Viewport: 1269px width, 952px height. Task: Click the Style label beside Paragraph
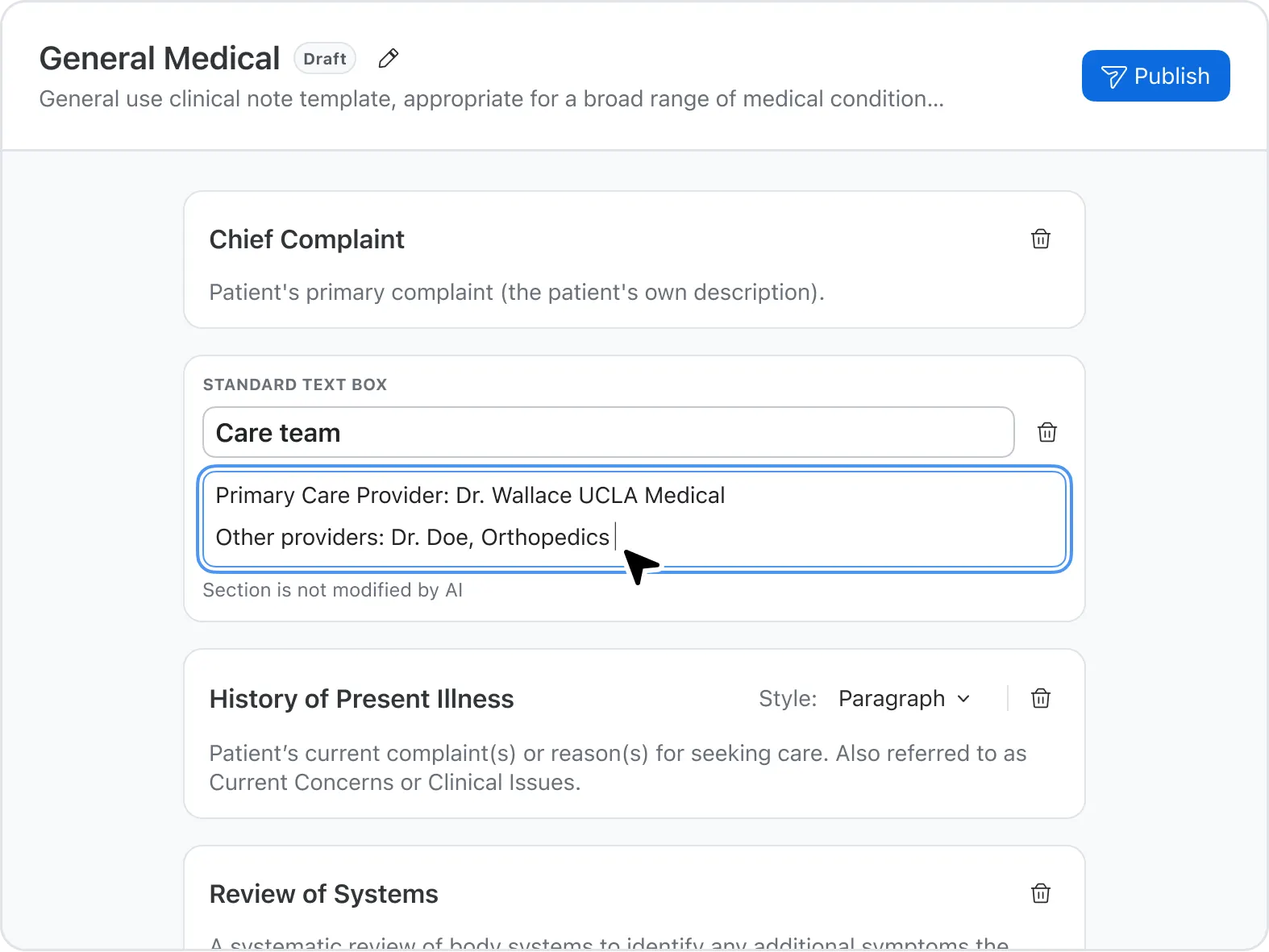point(787,699)
